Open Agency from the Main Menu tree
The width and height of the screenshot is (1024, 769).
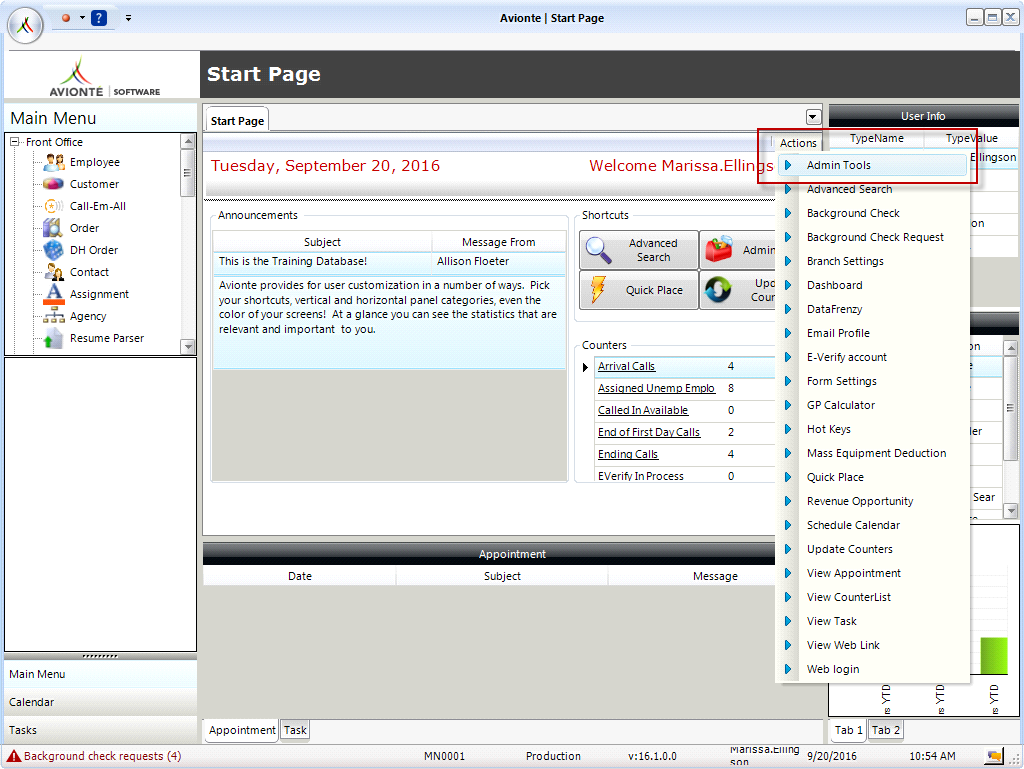(88, 316)
